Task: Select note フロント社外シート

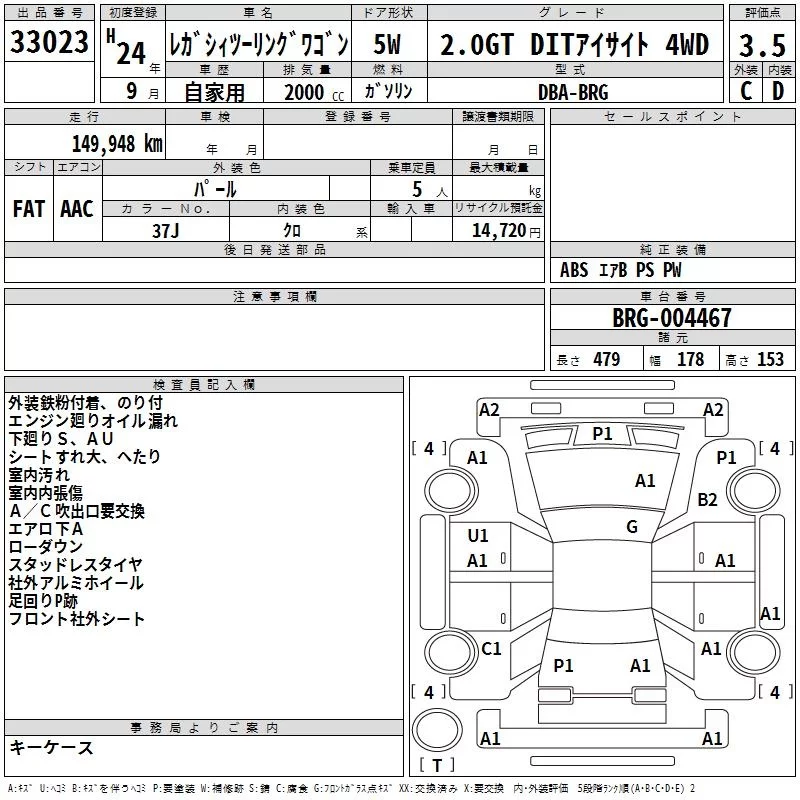Action: 77,619
